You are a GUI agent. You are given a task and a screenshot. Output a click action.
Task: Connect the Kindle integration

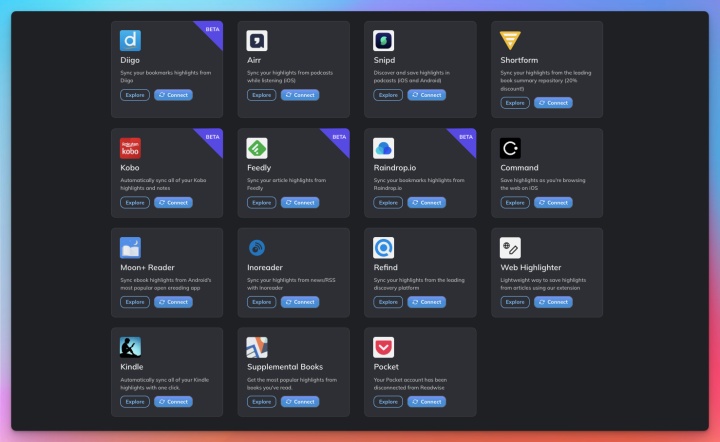point(173,401)
